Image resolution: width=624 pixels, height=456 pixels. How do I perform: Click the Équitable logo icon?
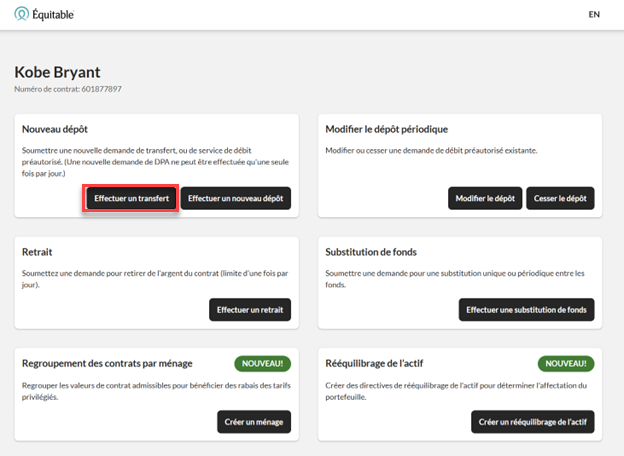click(20, 14)
